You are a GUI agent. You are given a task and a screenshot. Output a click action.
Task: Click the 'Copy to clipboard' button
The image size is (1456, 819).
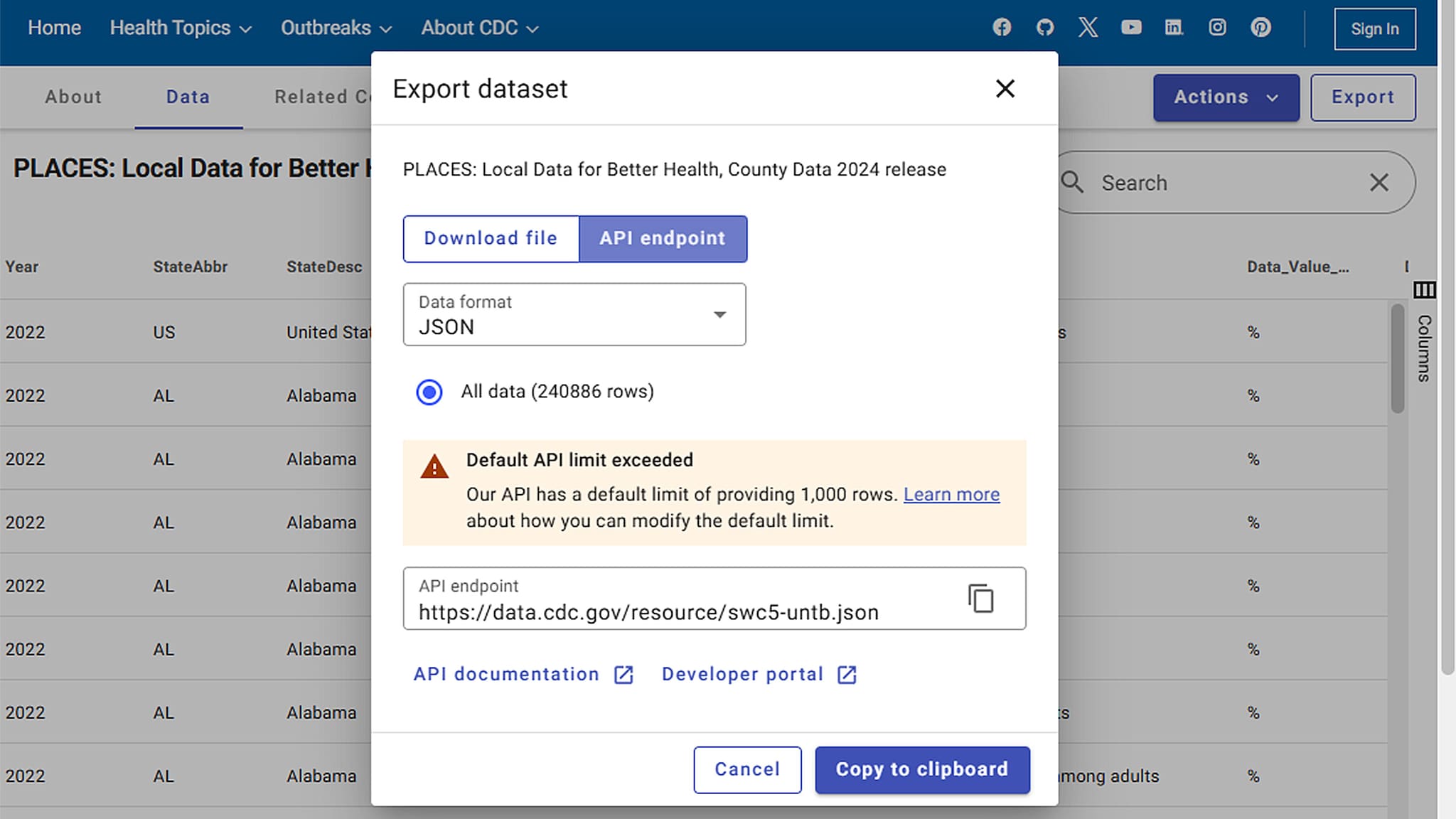pyautogui.click(x=922, y=769)
